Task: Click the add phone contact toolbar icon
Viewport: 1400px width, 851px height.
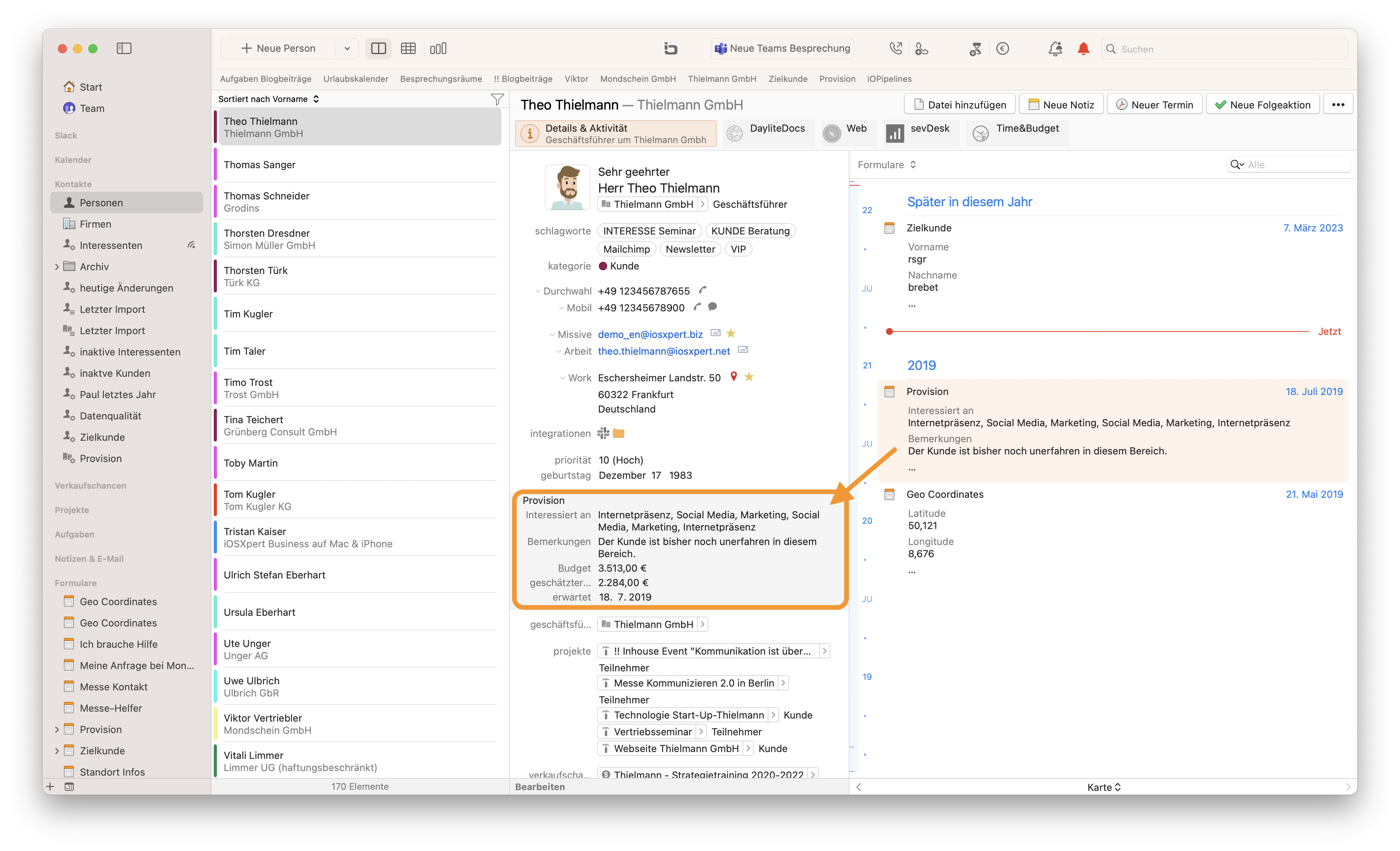Action: tap(921, 49)
